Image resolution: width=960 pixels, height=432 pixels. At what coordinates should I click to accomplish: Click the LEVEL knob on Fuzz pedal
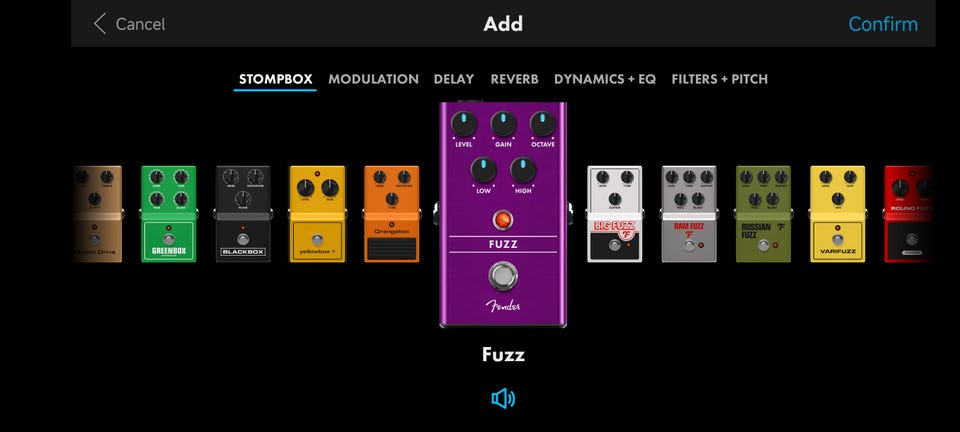coord(463,124)
